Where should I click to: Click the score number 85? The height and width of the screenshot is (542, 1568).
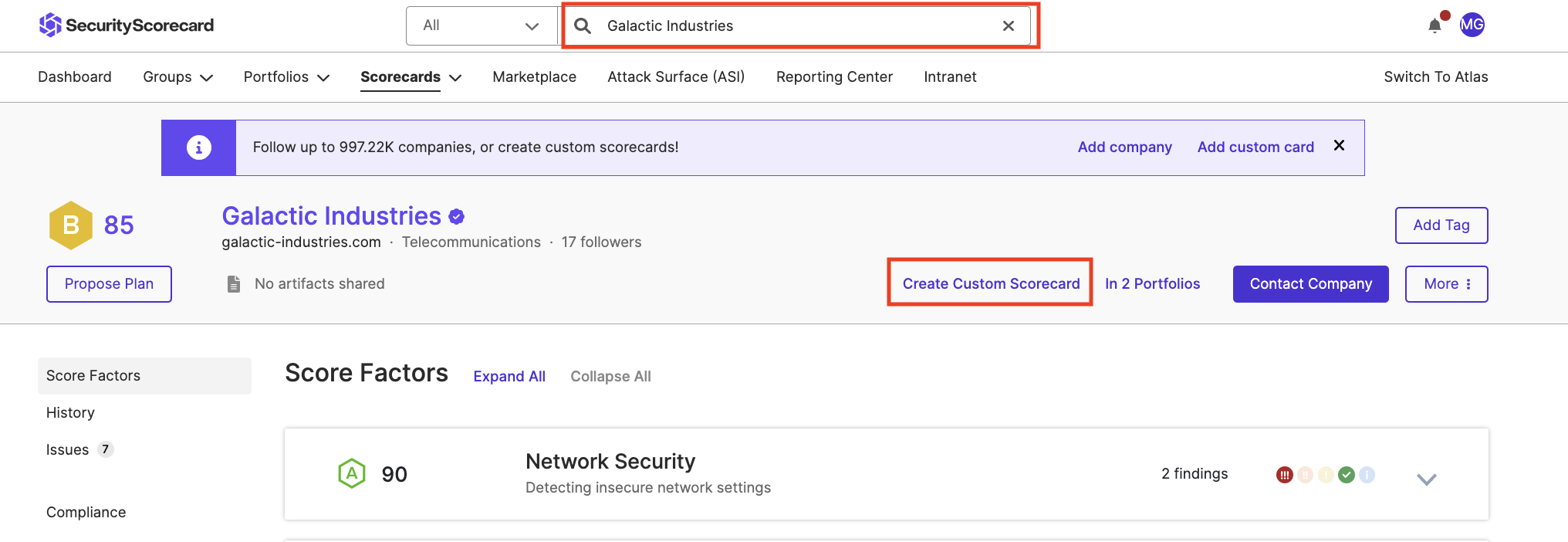(119, 225)
